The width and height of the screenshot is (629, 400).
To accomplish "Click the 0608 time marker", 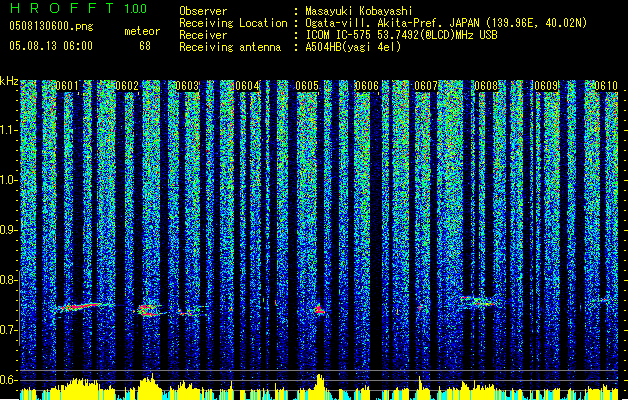I will [x=486, y=86].
